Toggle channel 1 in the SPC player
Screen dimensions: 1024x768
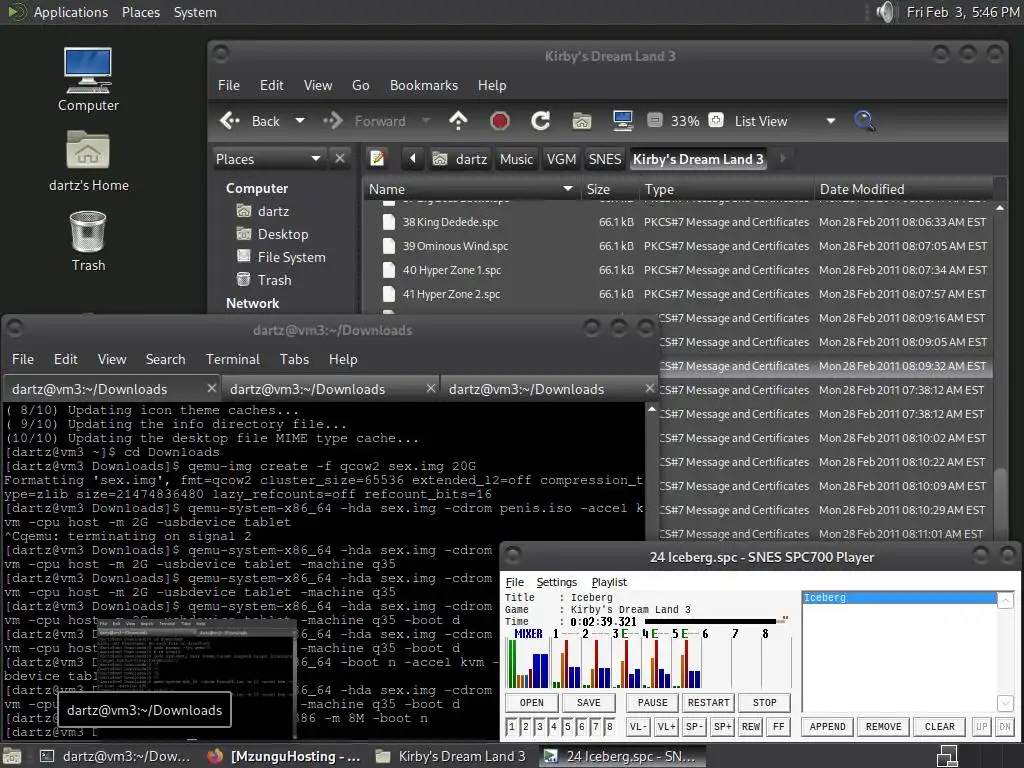pos(512,726)
